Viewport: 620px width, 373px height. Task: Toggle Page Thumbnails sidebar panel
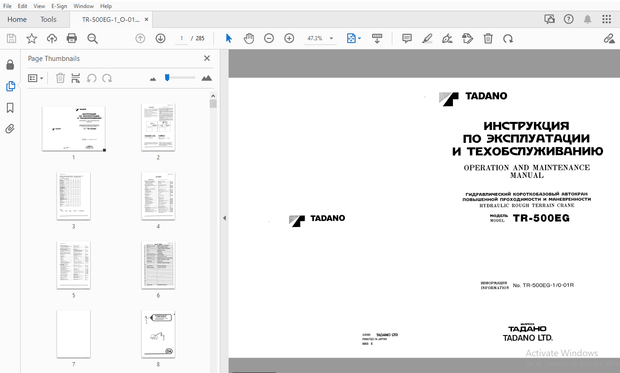coord(10,86)
